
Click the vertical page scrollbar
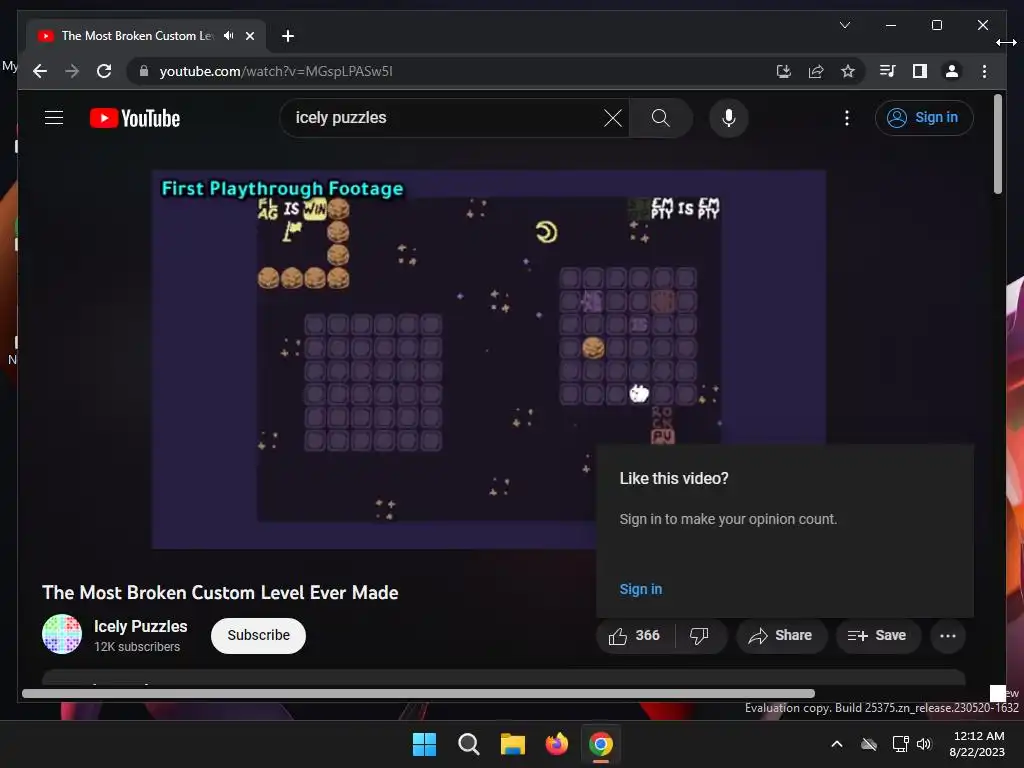click(x=997, y=144)
